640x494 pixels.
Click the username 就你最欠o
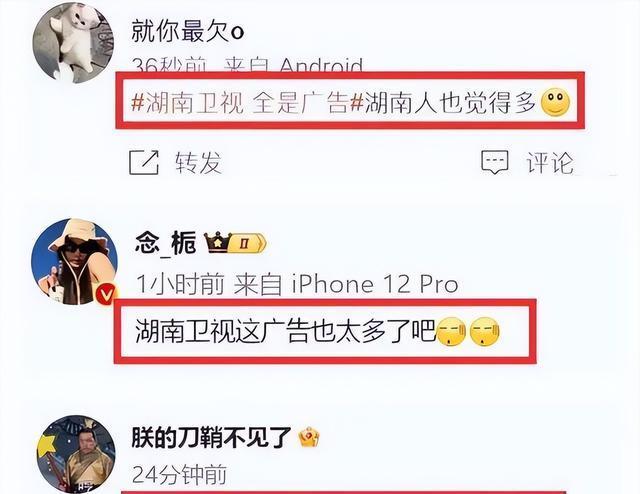click(188, 31)
